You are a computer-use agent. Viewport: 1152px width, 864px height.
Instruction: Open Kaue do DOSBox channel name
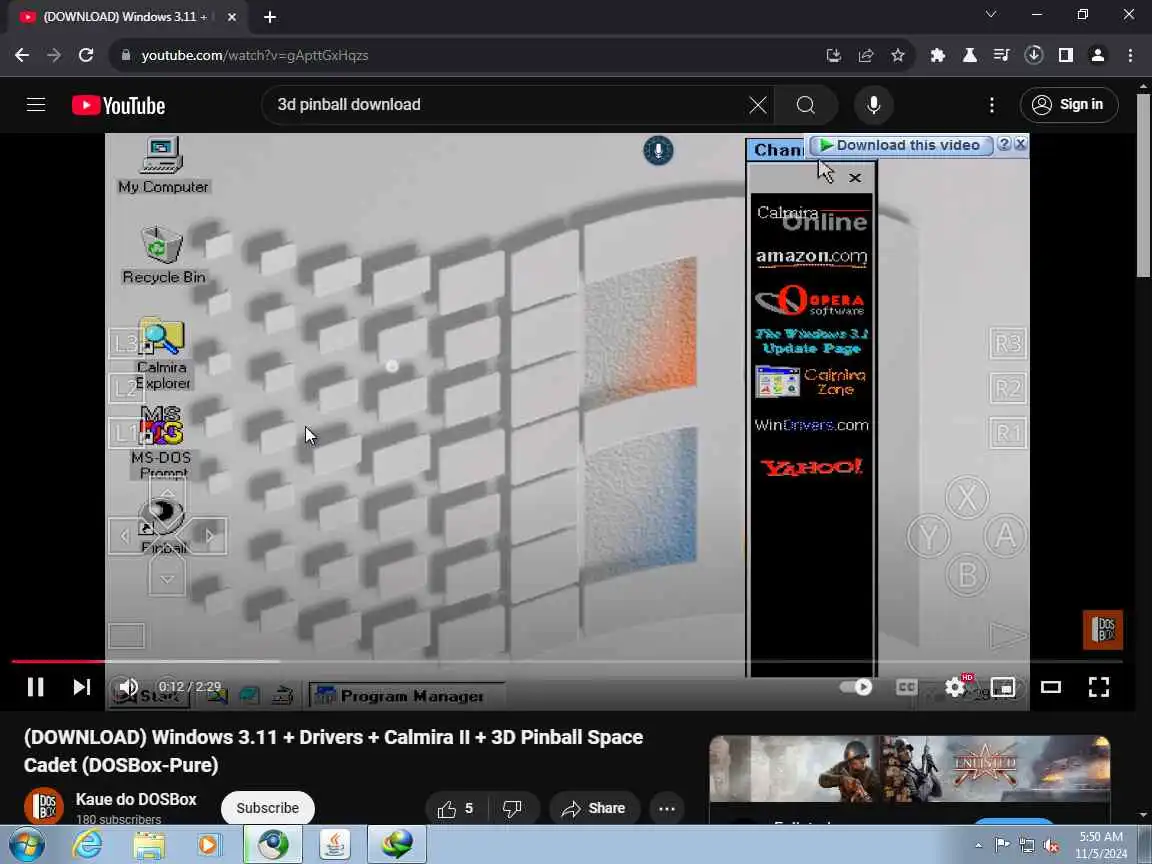[136, 799]
